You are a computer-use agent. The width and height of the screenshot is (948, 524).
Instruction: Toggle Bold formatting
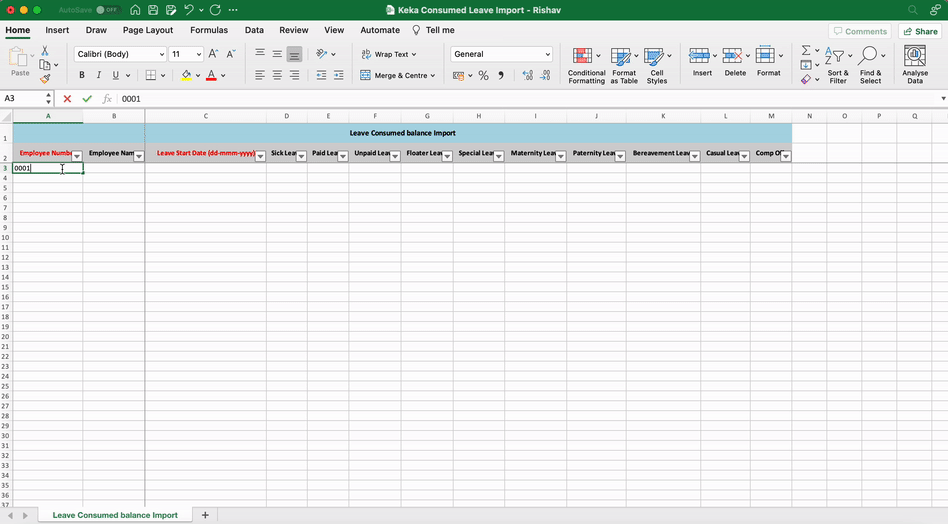pos(82,76)
